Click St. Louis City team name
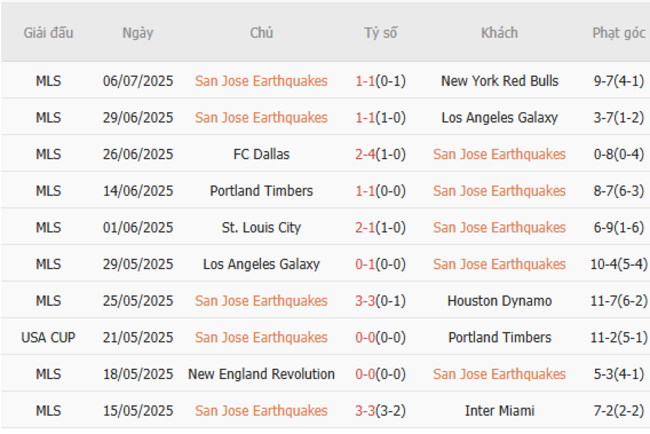This screenshot has width=650, height=434. 261,228
